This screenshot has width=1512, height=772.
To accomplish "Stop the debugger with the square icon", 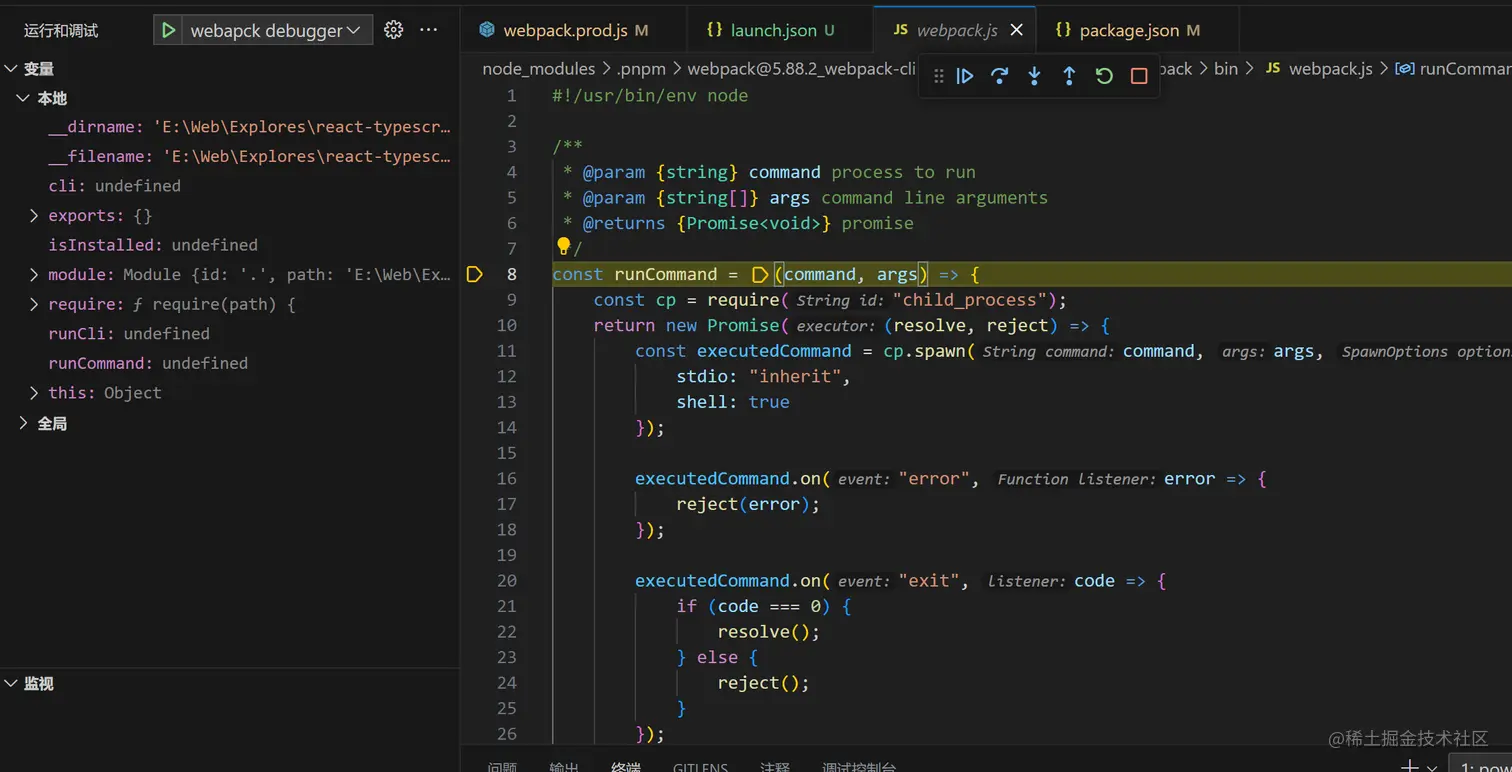I will (1138, 76).
